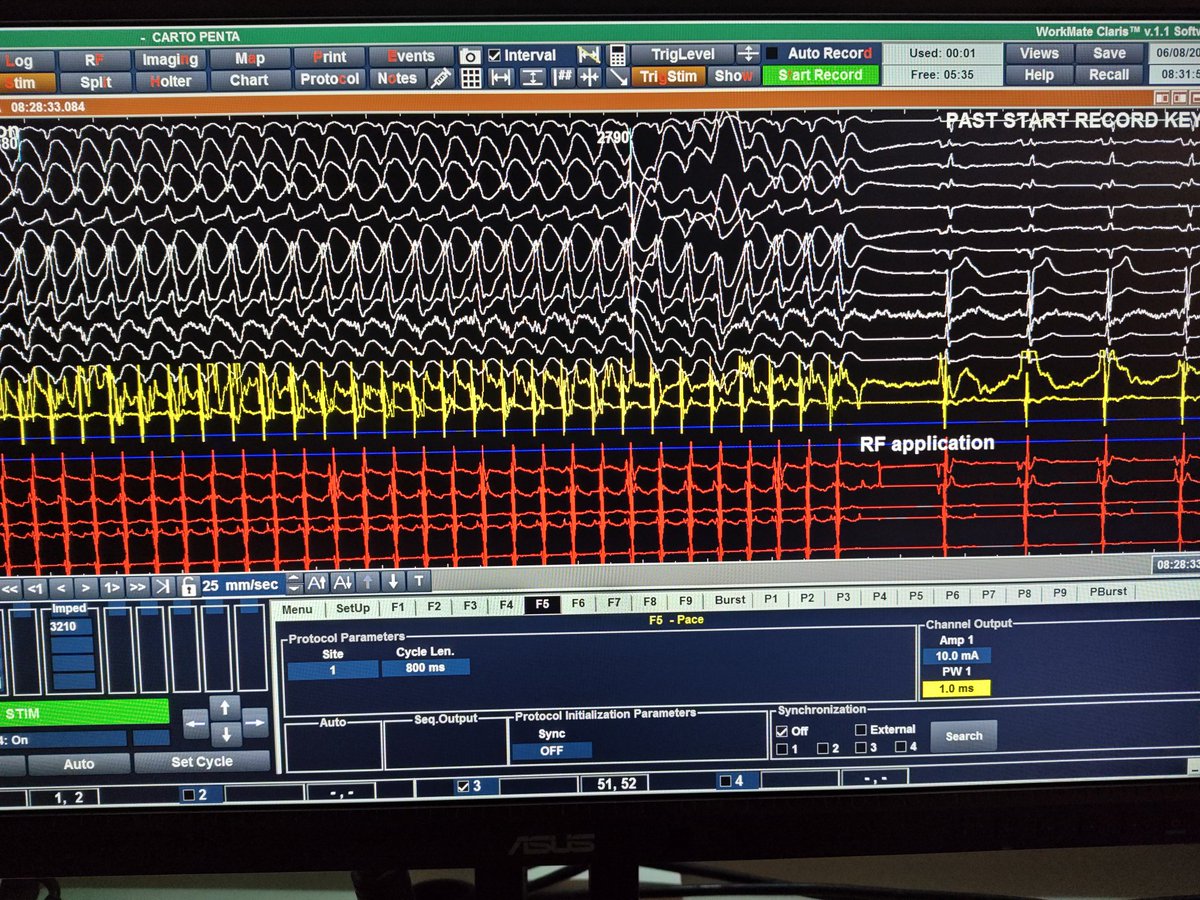1200x900 pixels.
Task: Open the Menu tab
Action: click(297, 608)
